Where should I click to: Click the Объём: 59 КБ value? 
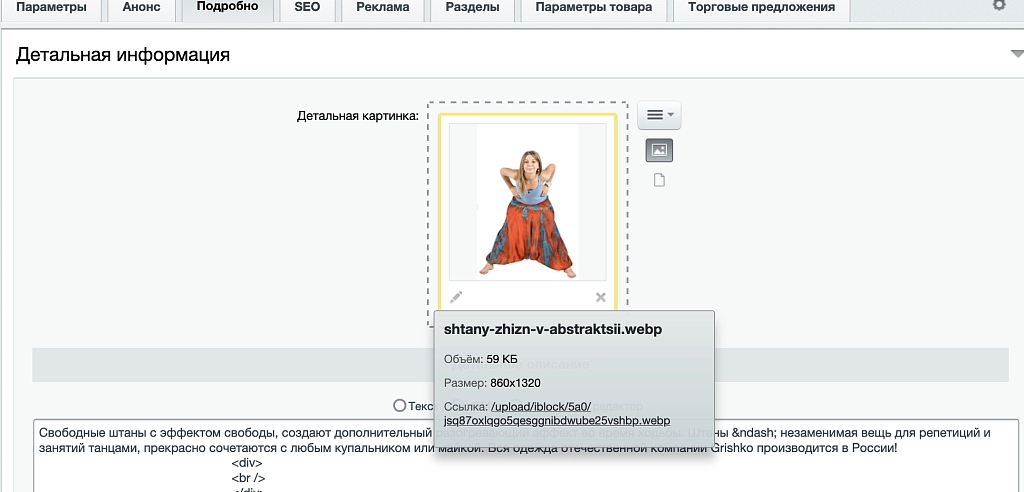point(502,359)
